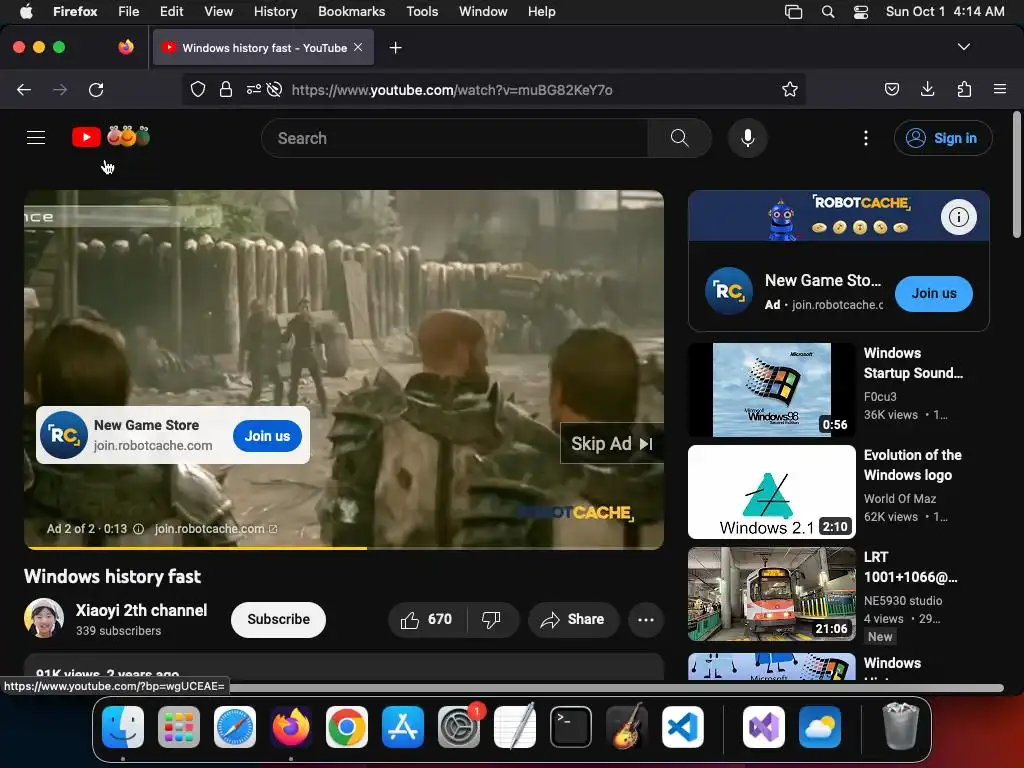Open Firefox extensions puzzle icon

point(964,89)
